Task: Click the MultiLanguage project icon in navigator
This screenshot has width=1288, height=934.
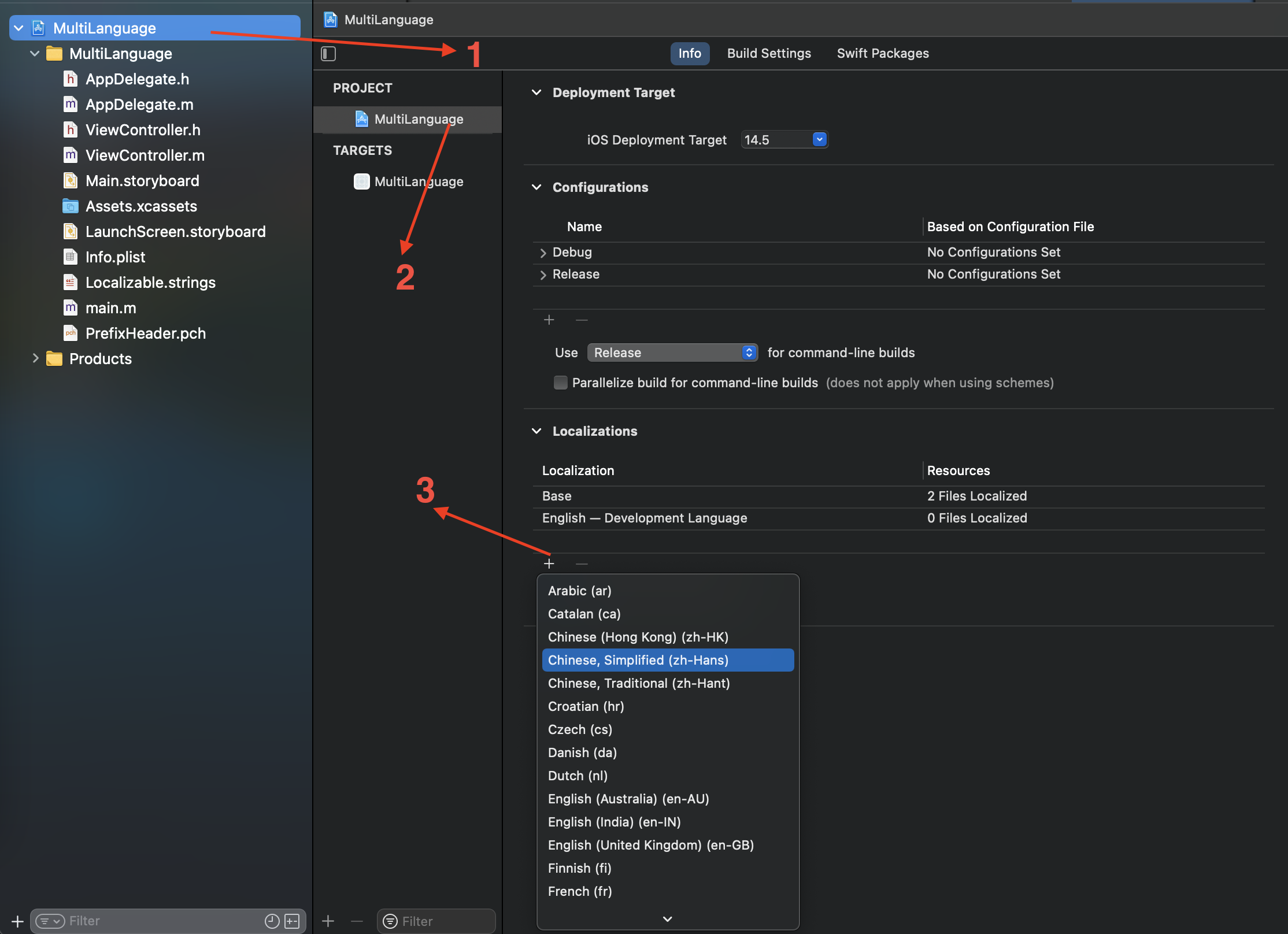Action: (39, 28)
